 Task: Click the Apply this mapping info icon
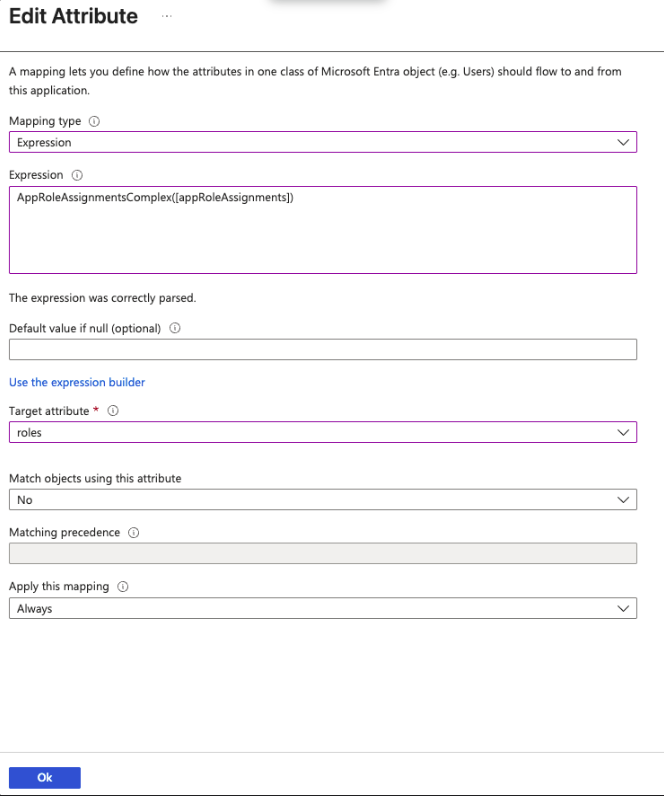[123, 587]
